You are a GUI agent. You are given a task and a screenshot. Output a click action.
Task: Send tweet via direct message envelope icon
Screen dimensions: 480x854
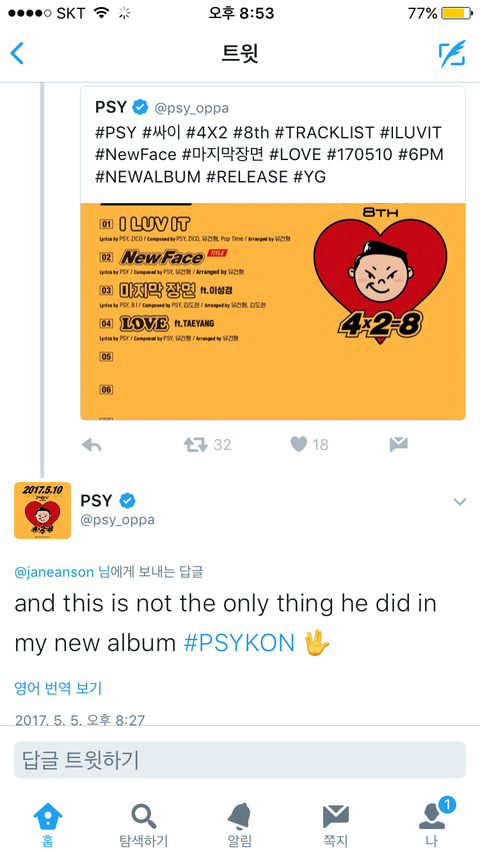[399, 445]
